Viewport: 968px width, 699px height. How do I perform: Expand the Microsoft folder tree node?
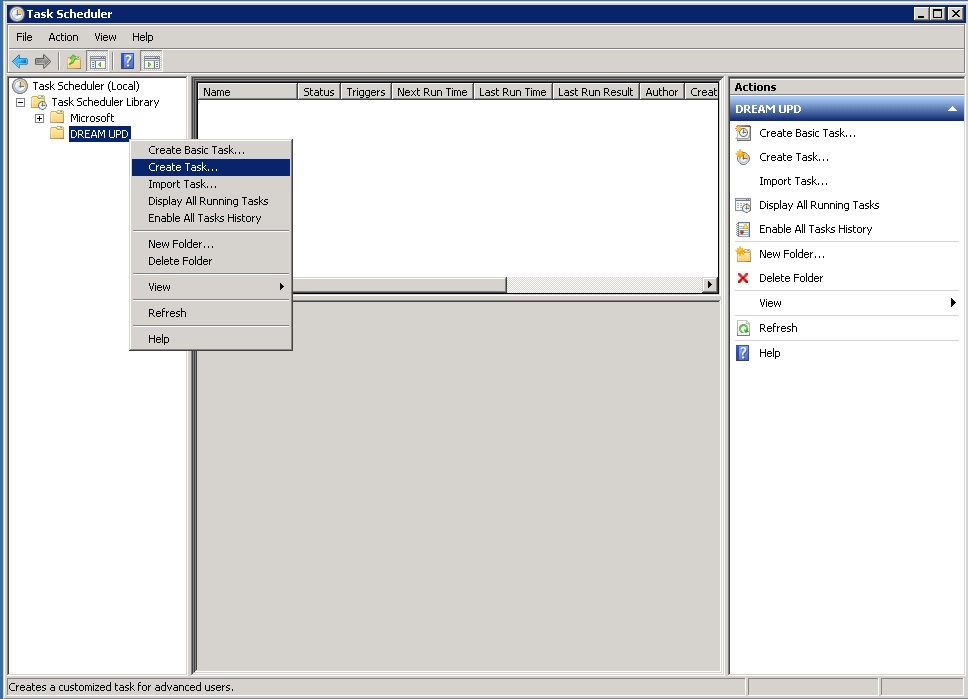40,118
